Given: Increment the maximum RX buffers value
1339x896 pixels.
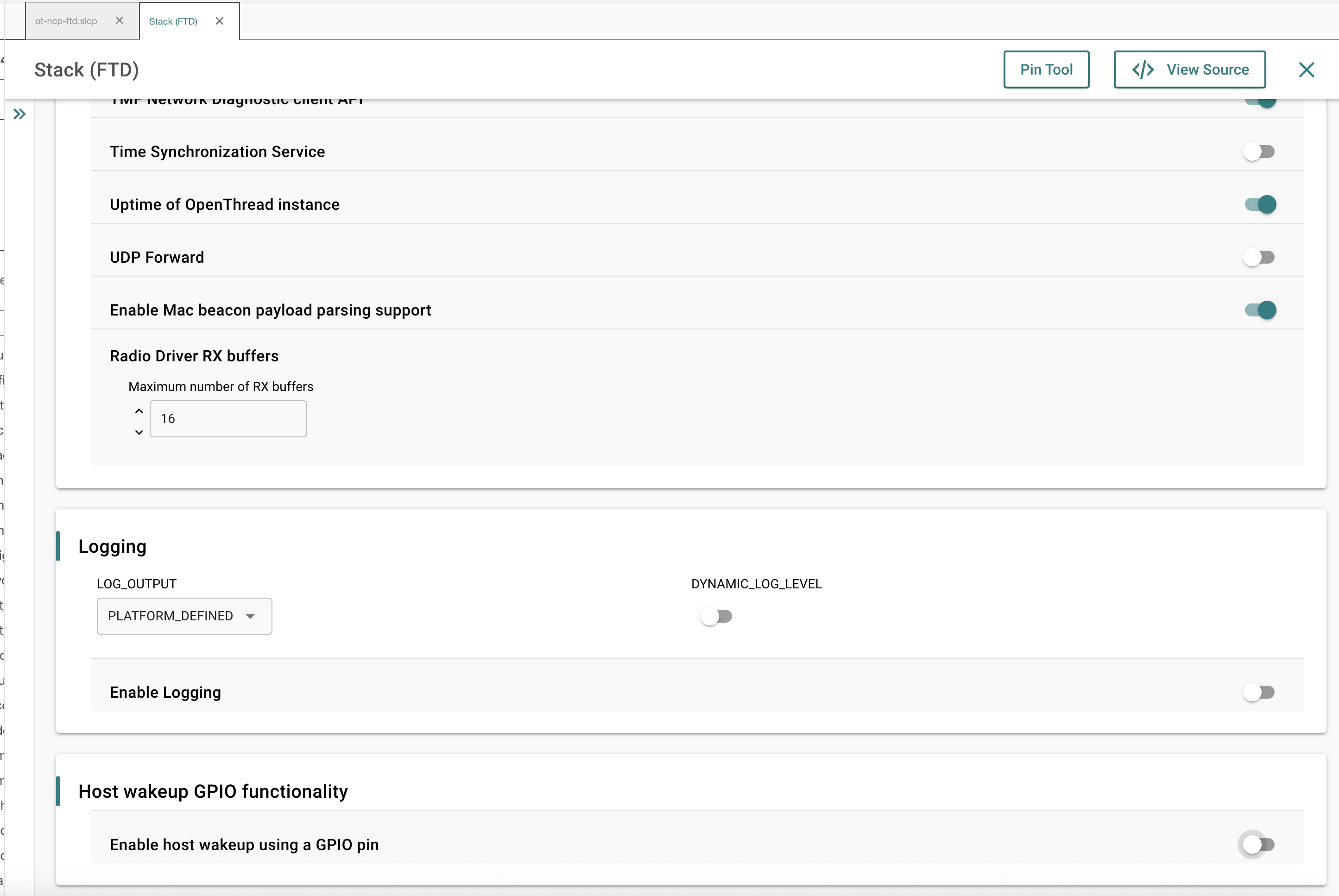Looking at the screenshot, I should click(x=138, y=410).
